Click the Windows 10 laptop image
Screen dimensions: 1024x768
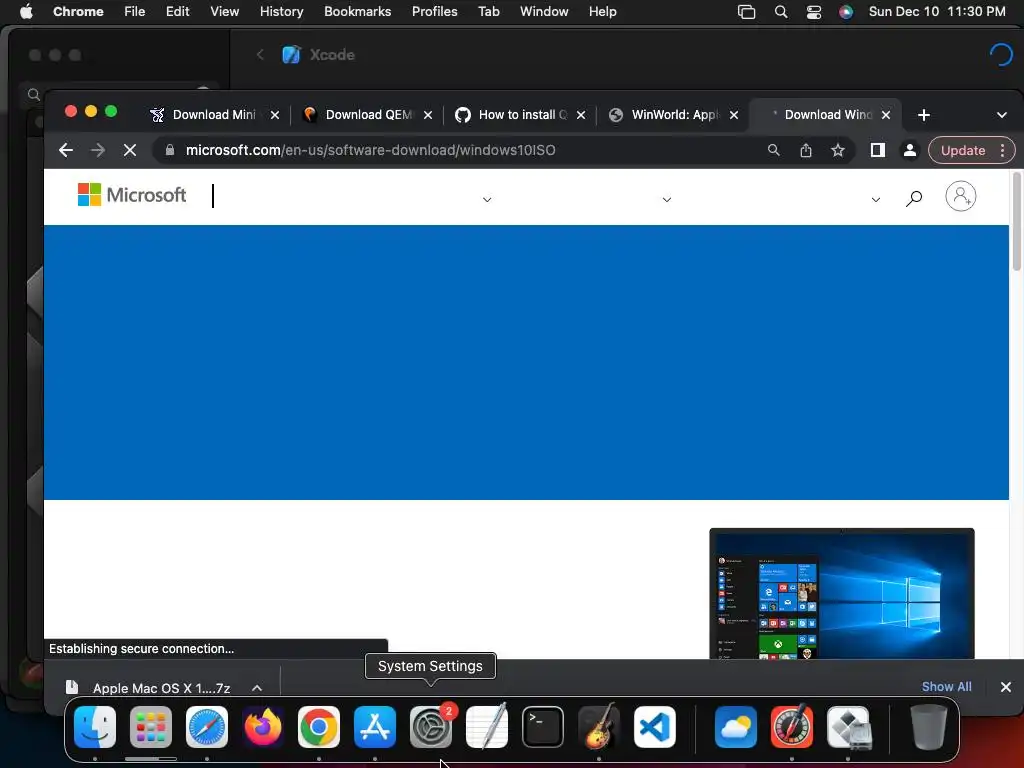coord(842,593)
